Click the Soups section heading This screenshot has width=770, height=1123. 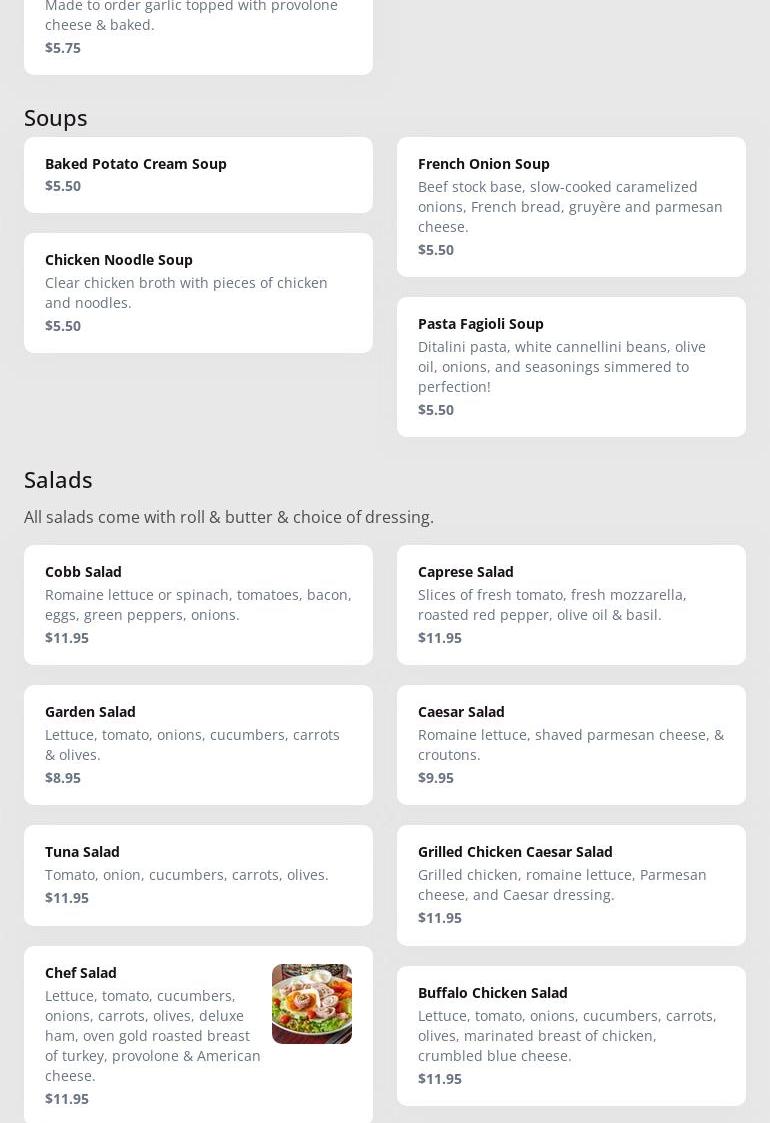pyautogui.click(x=56, y=118)
